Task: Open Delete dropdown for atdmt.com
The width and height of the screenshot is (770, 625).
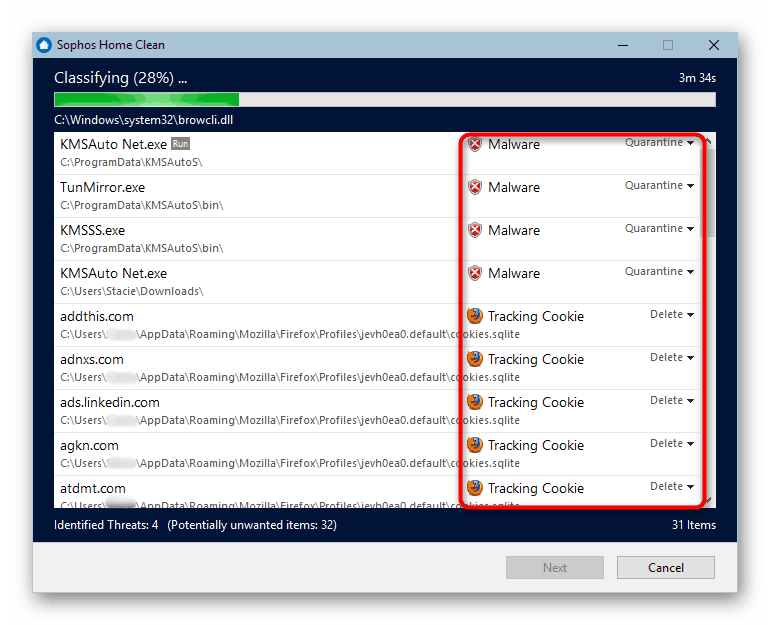Action: pyautogui.click(x=672, y=486)
